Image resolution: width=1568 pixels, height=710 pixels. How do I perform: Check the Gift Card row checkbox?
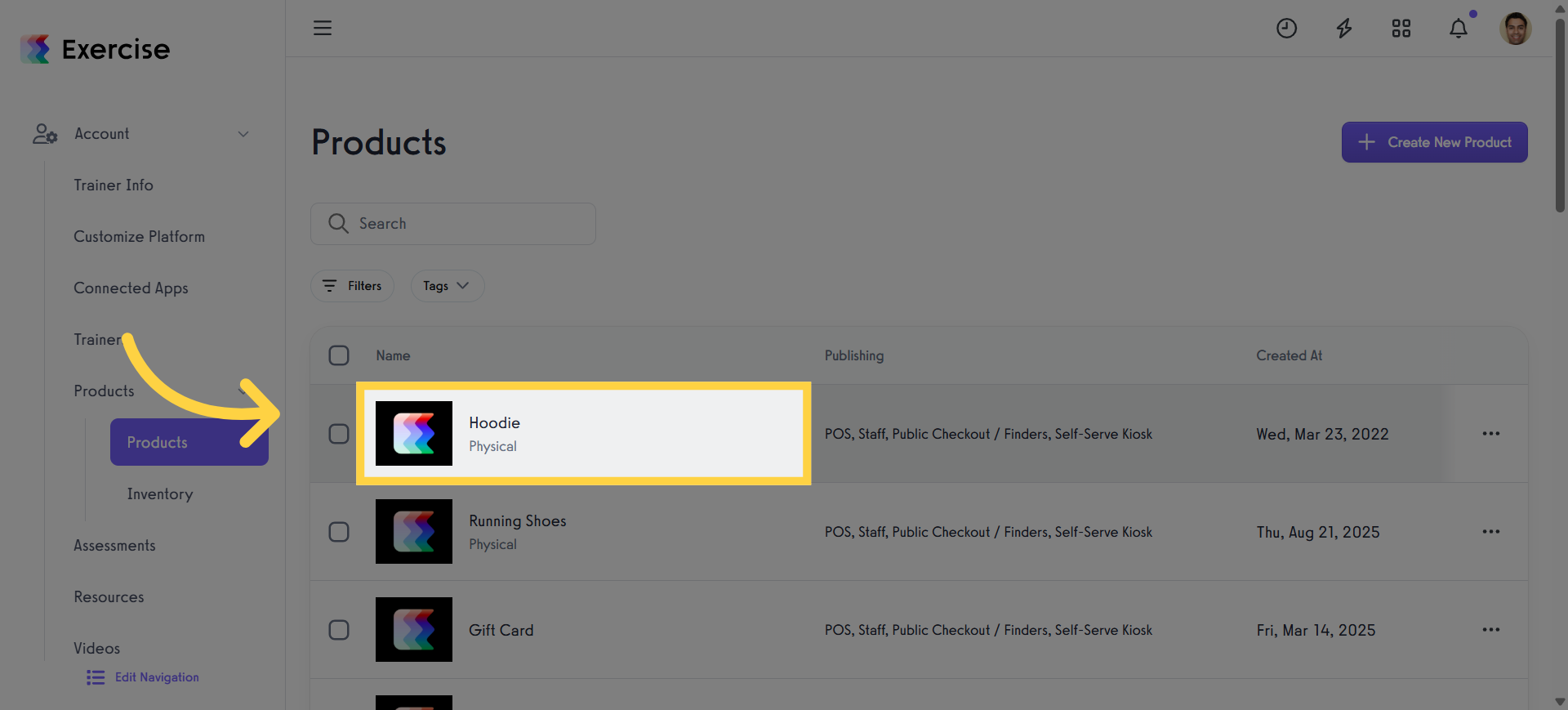click(x=339, y=630)
